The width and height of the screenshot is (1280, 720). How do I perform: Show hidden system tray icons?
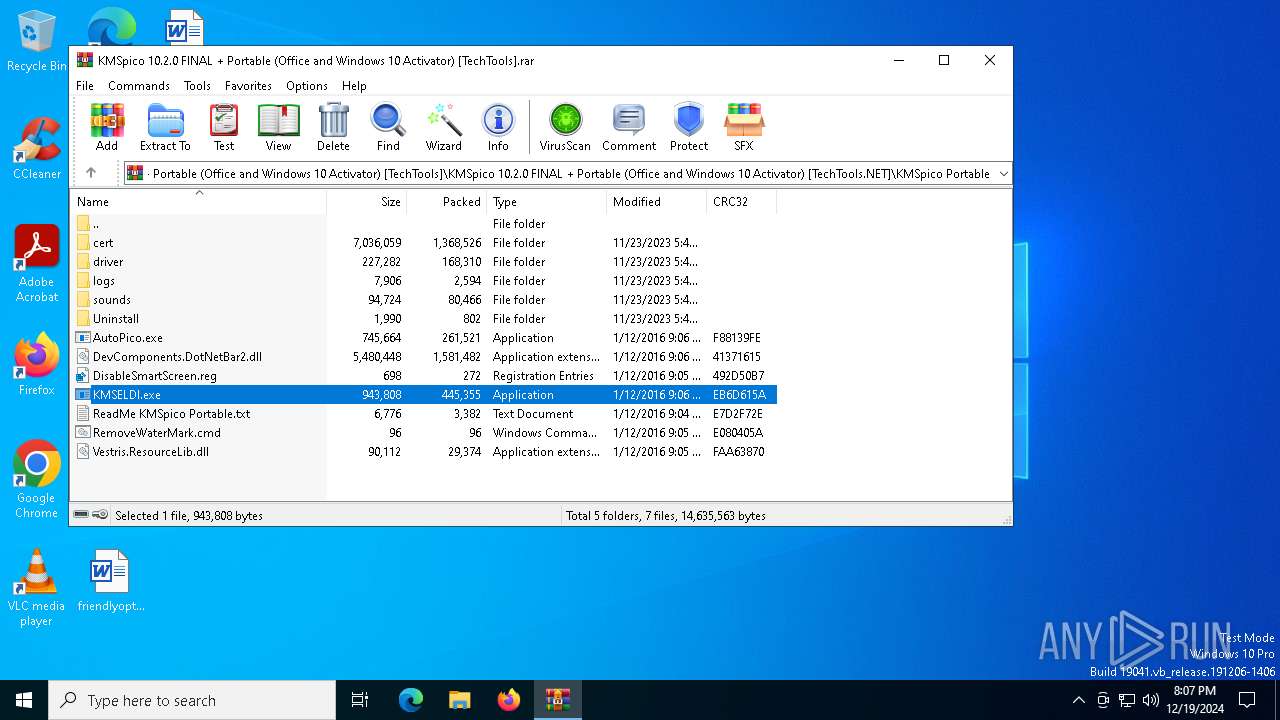pos(1078,700)
